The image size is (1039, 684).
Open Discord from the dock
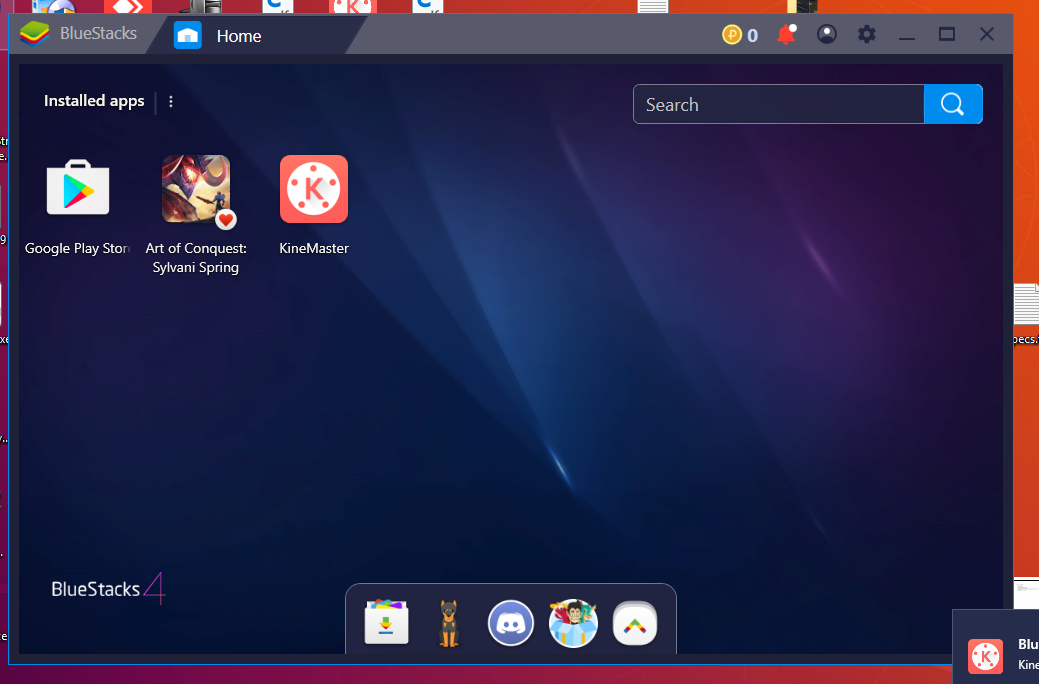(511, 623)
